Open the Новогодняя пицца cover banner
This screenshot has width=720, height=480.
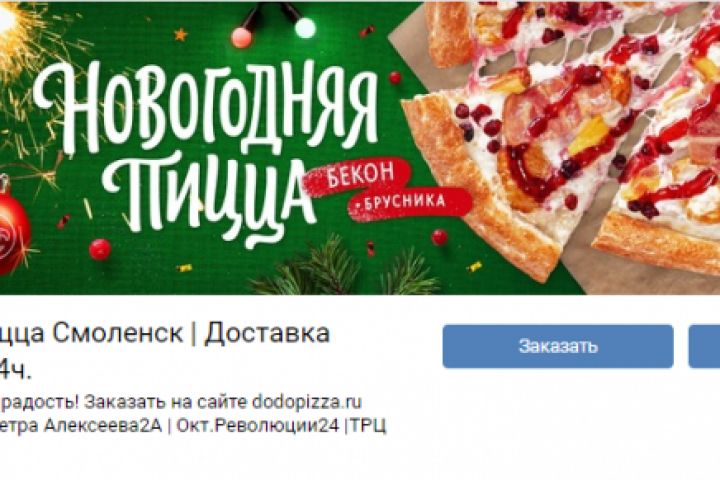pos(360,147)
